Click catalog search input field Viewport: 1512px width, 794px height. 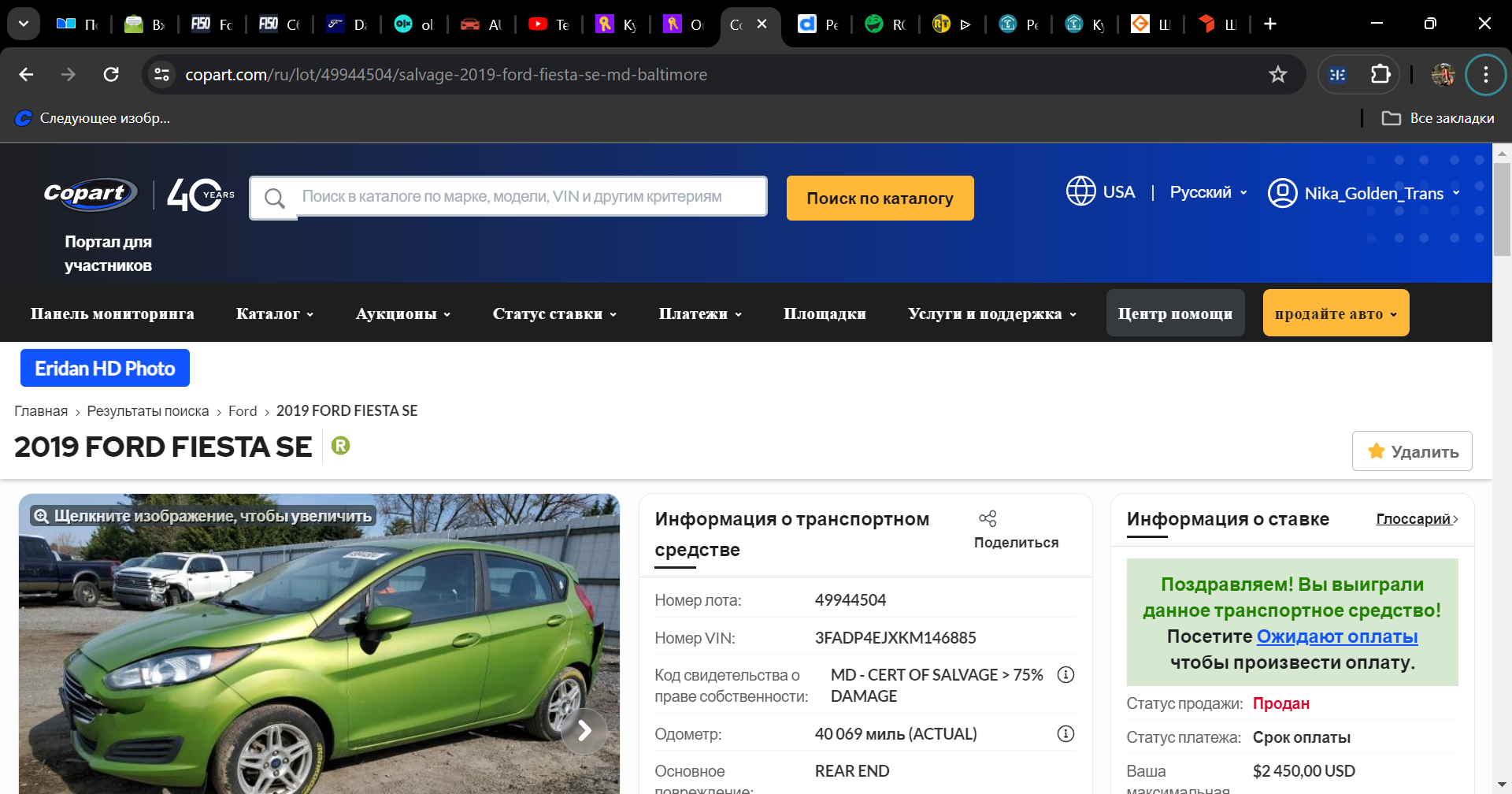509,197
